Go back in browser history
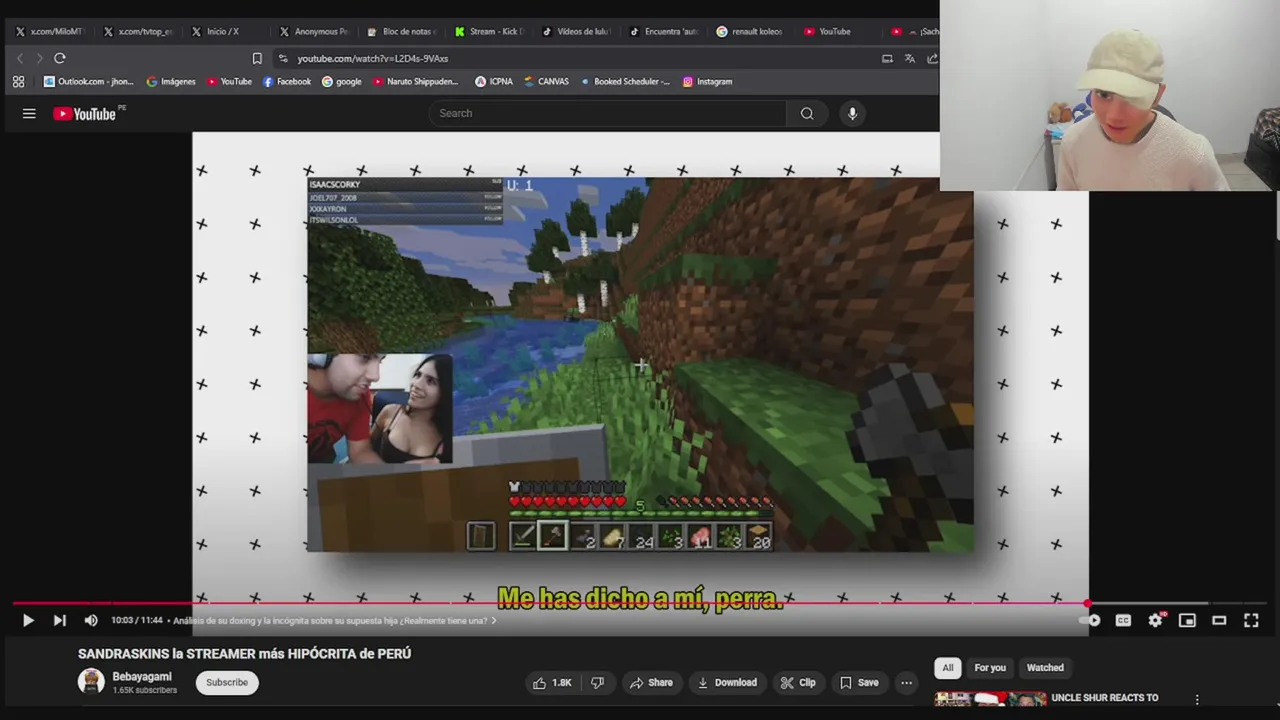This screenshot has height=720, width=1280. click(19, 58)
